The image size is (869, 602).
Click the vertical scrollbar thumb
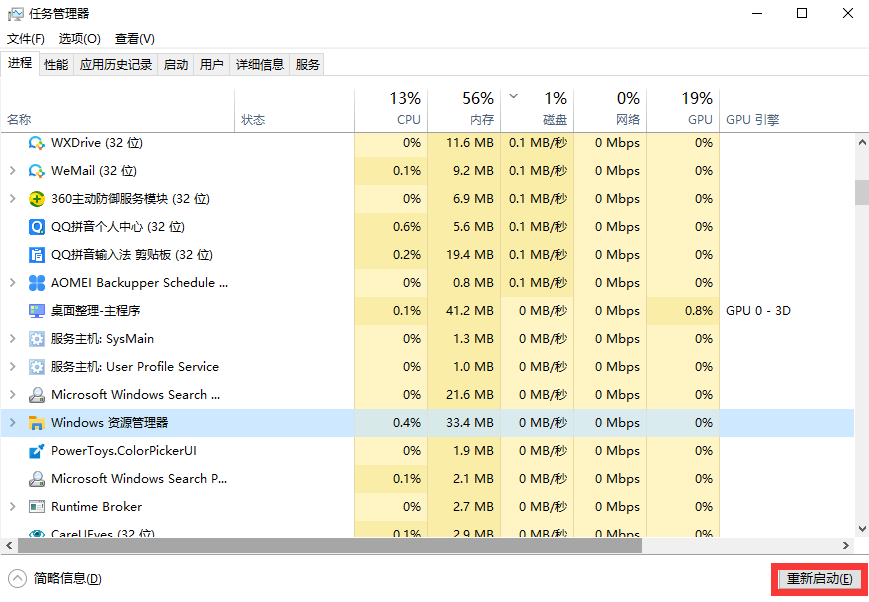click(861, 191)
